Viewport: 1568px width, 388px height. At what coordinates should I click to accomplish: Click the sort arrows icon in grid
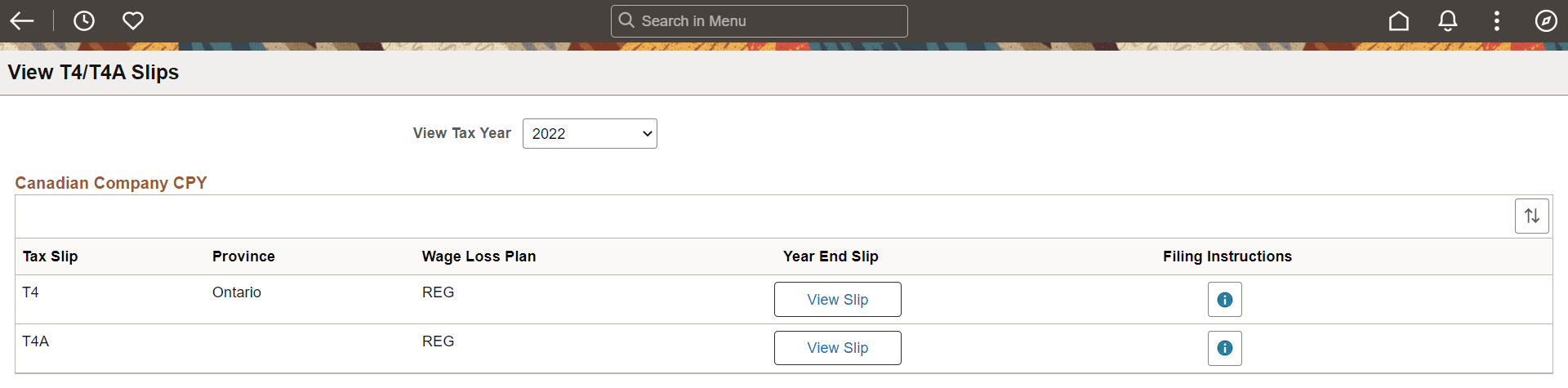1531,216
